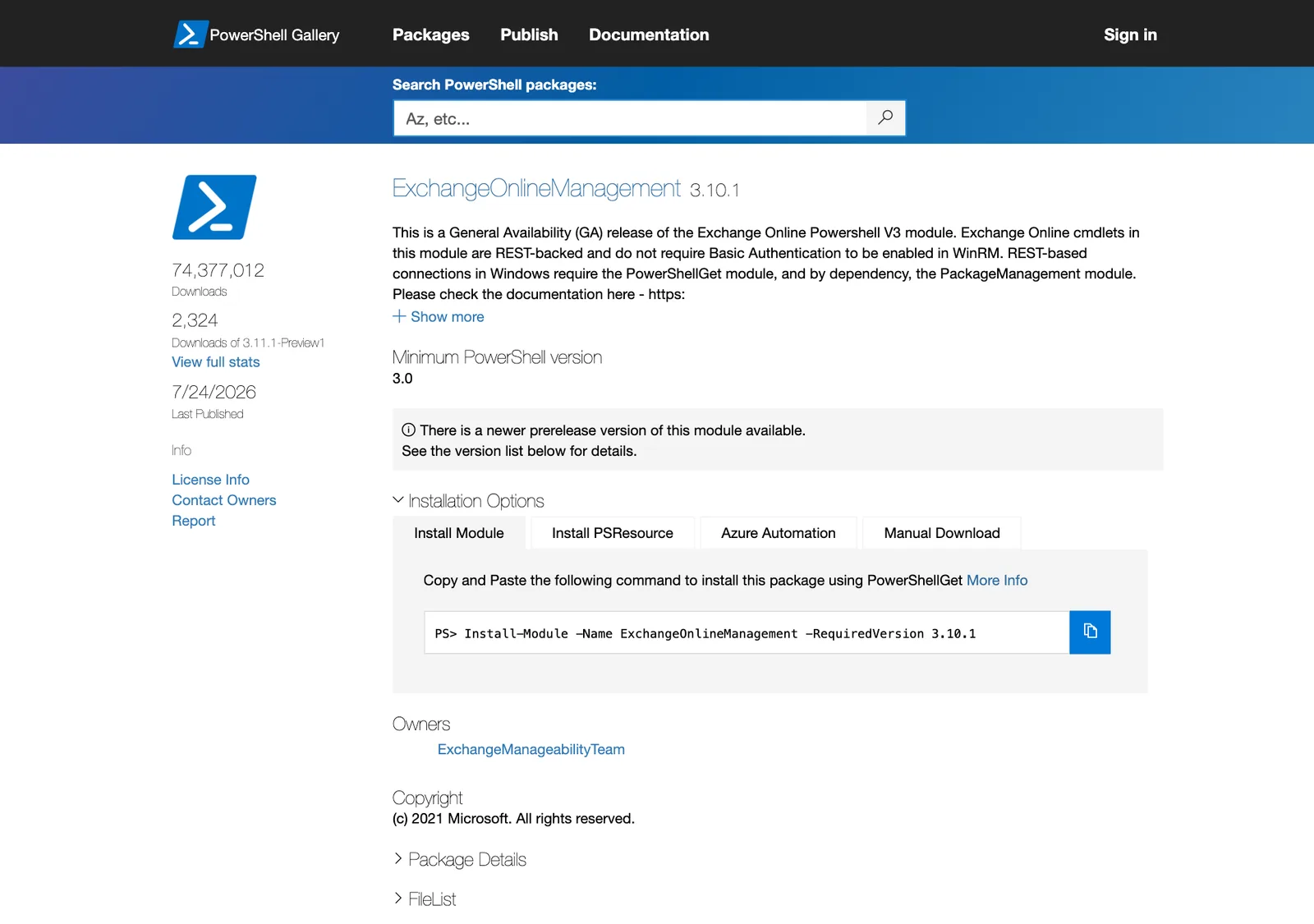The height and width of the screenshot is (924, 1314).
Task: Click the PowerShell Gallery logo icon
Action: click(191, 34)
